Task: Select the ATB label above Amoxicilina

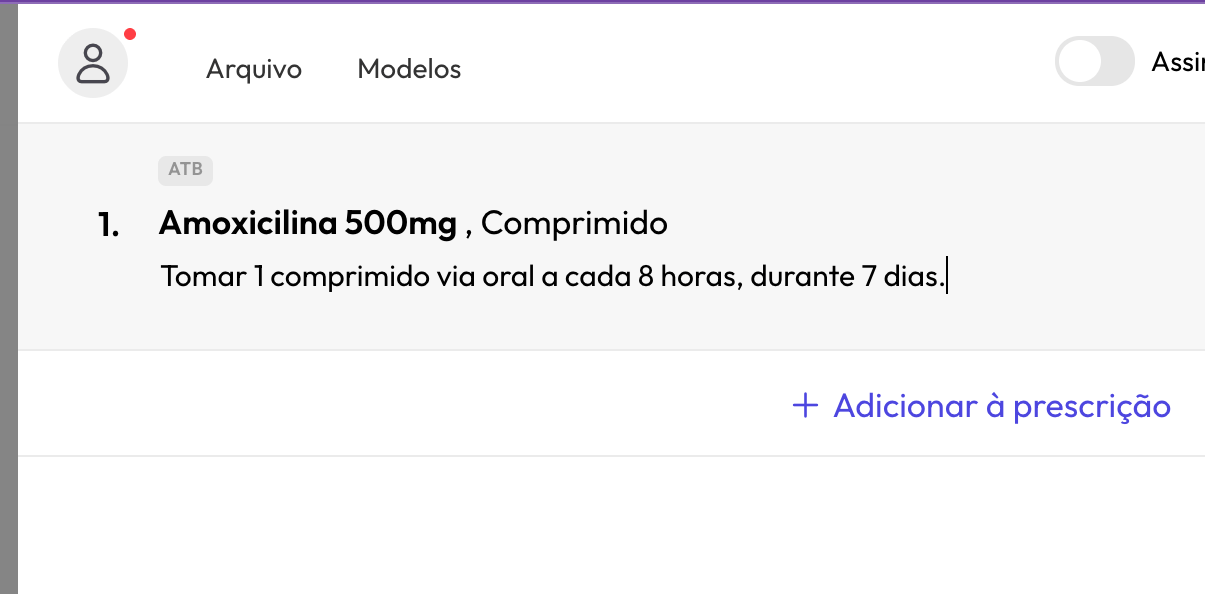Action: pos(185,170)
